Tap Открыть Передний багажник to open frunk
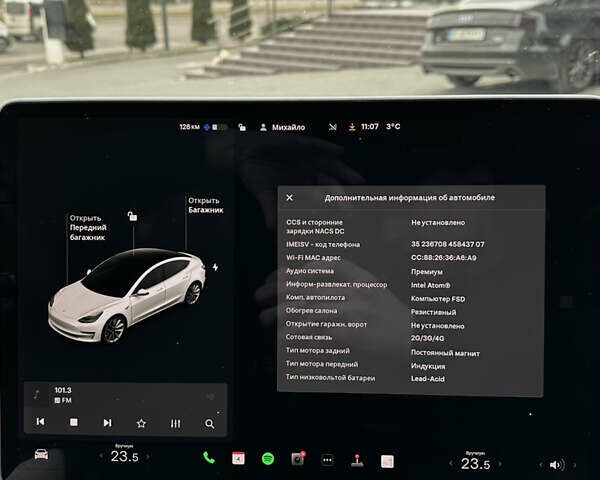The height and width of the screenshot is (480, 600). coord(88,228)
